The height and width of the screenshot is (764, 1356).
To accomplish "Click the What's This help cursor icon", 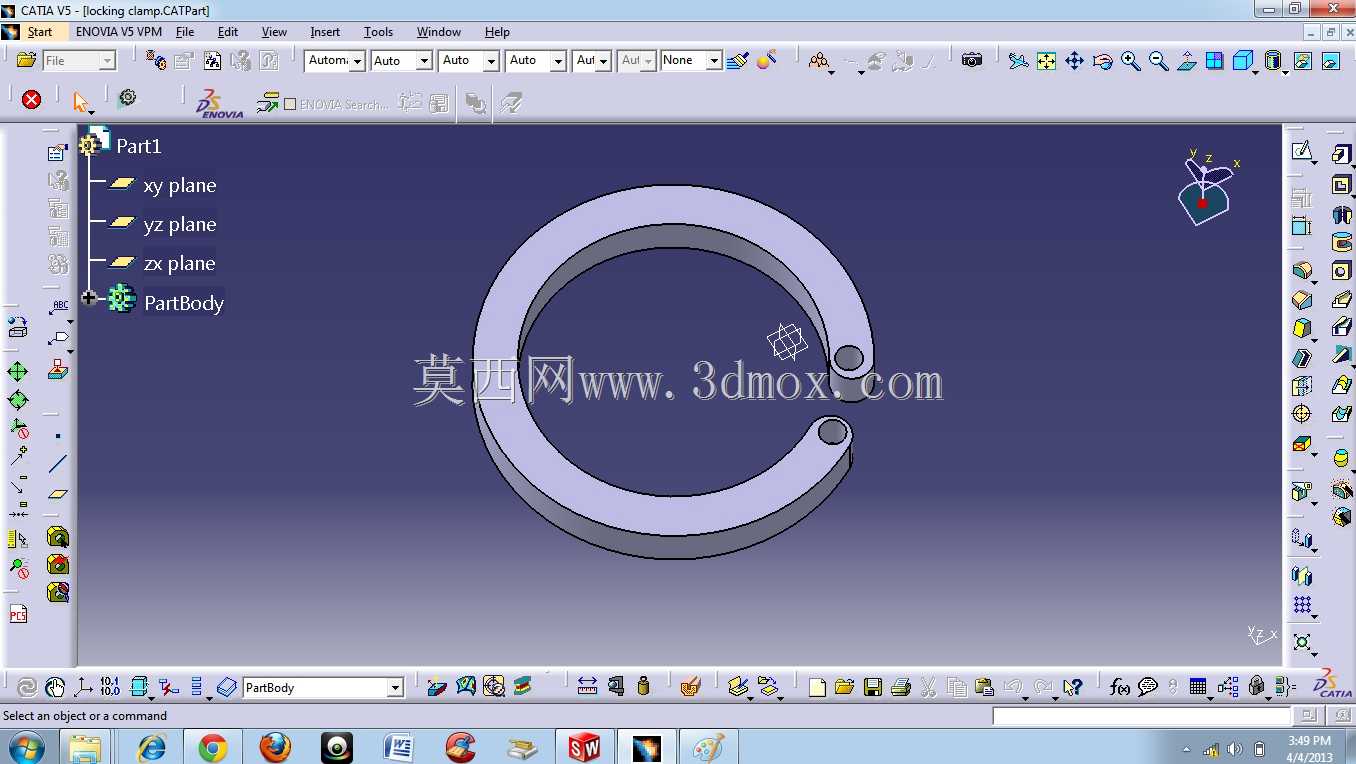I will point(1072,687).
